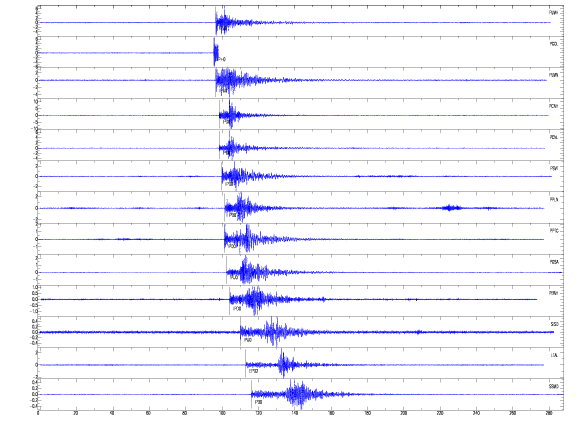Select the SISO station label
This screenshot has width=580, height=440.
[x=554, y=324]
